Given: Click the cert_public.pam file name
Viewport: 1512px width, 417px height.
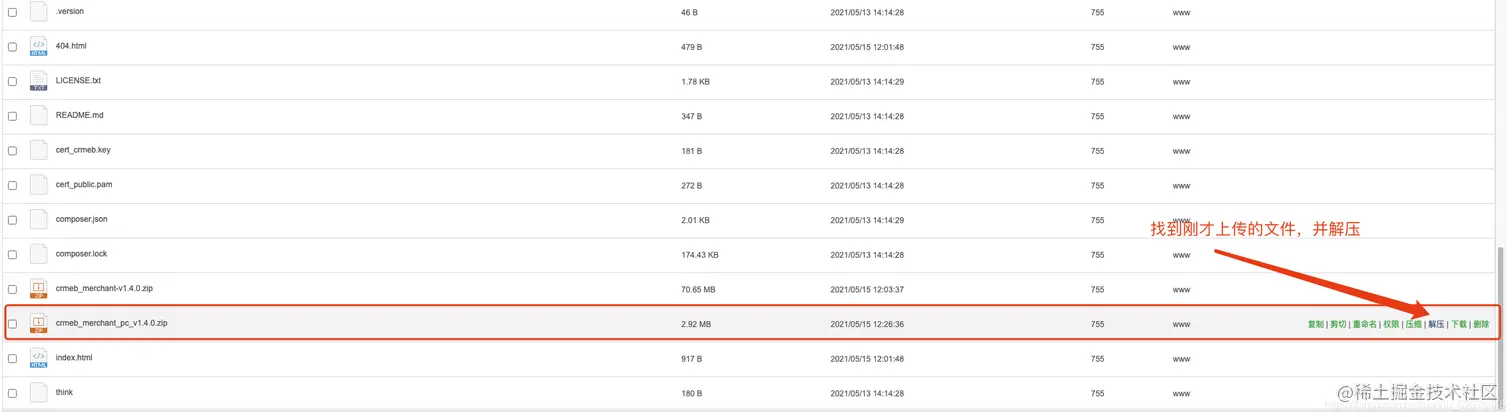Looking at the screenshot, I should pos(84,185).
